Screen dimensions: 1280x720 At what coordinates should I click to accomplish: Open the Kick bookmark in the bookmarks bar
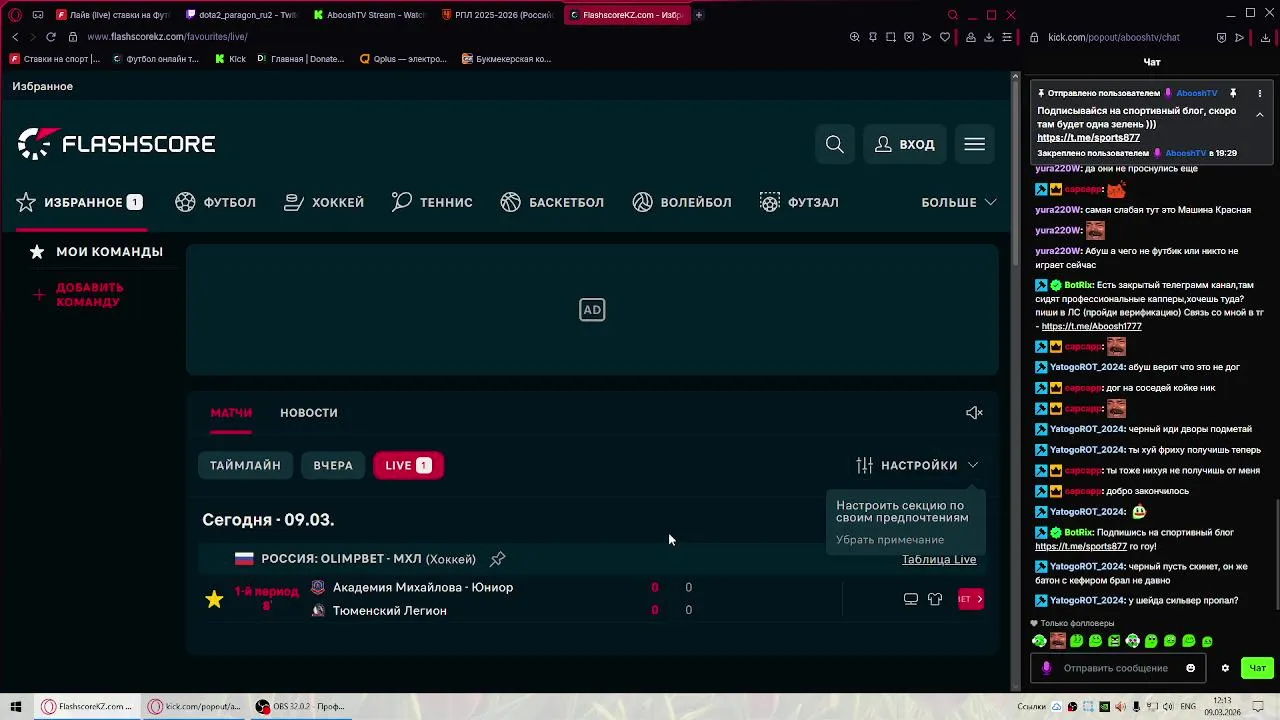coord(230,59)
